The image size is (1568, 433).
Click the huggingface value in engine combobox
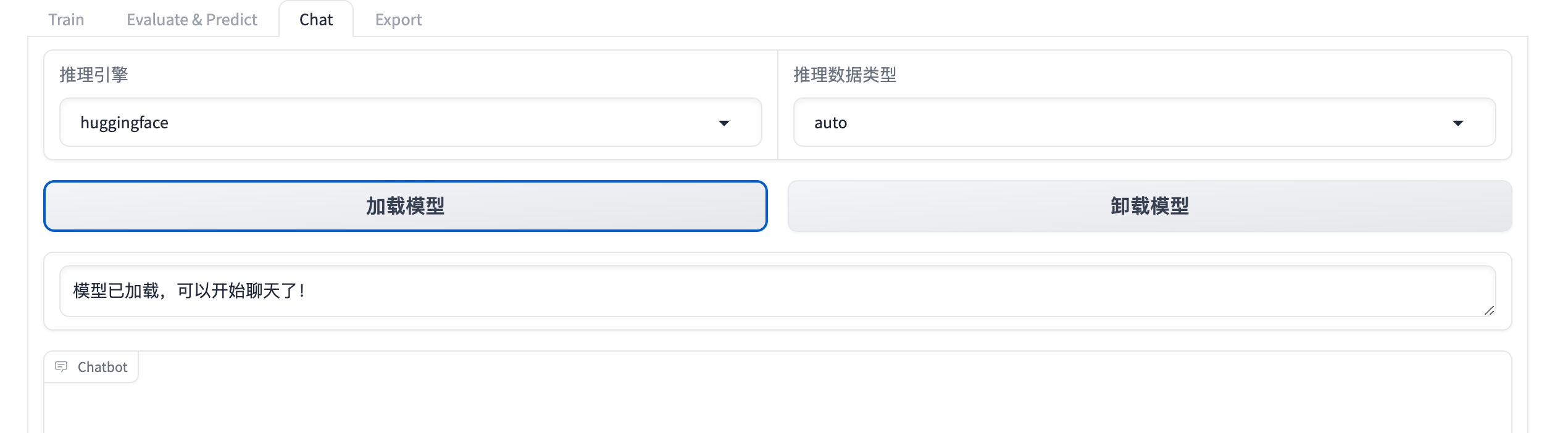[x=125, y=123]
